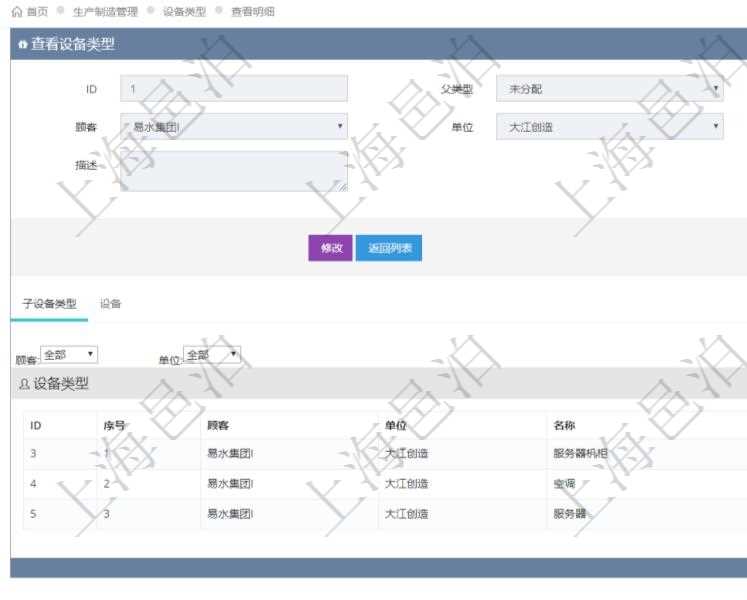
Task: Switch to the 设备 tab
Action: (111, 304)
